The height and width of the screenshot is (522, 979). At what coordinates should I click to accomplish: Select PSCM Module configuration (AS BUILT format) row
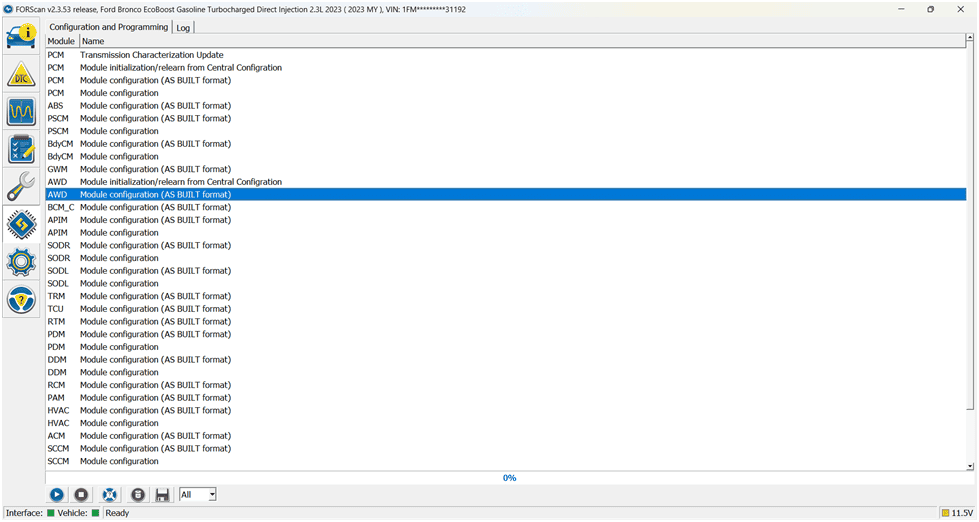pos(506,119)
